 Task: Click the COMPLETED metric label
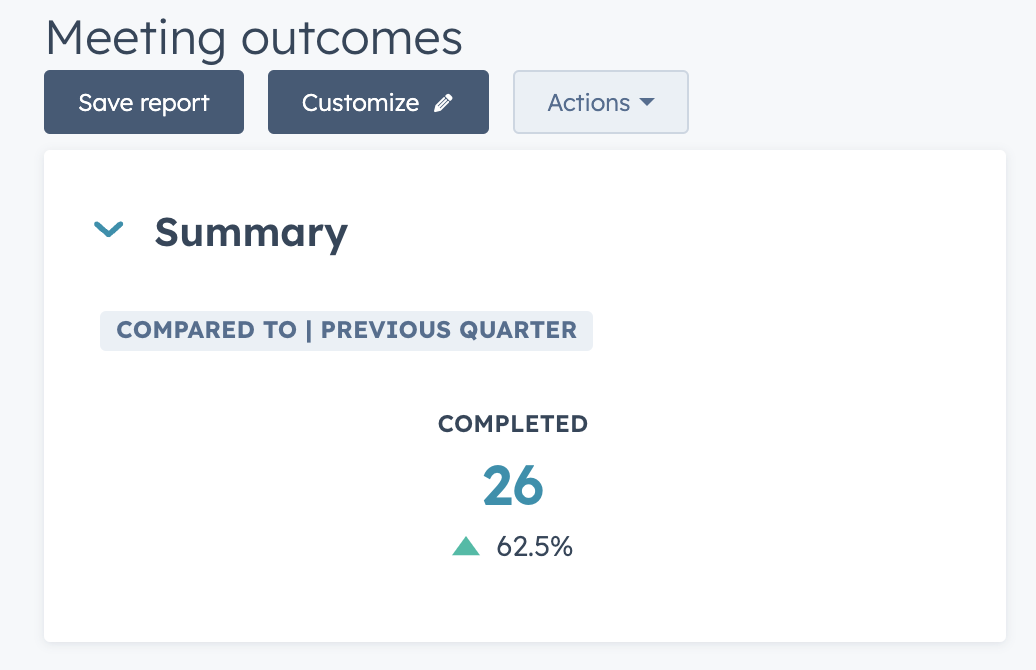click(x=513, y=424)
